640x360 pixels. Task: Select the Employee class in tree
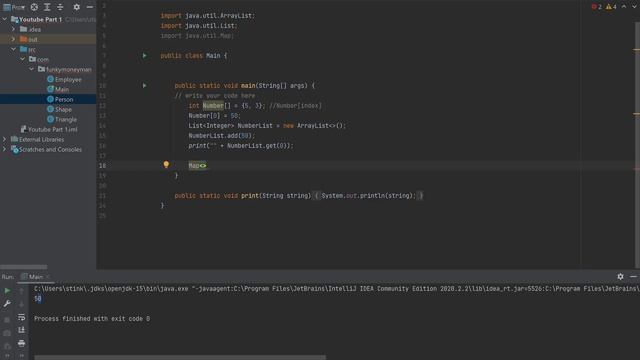click(64, 79)
